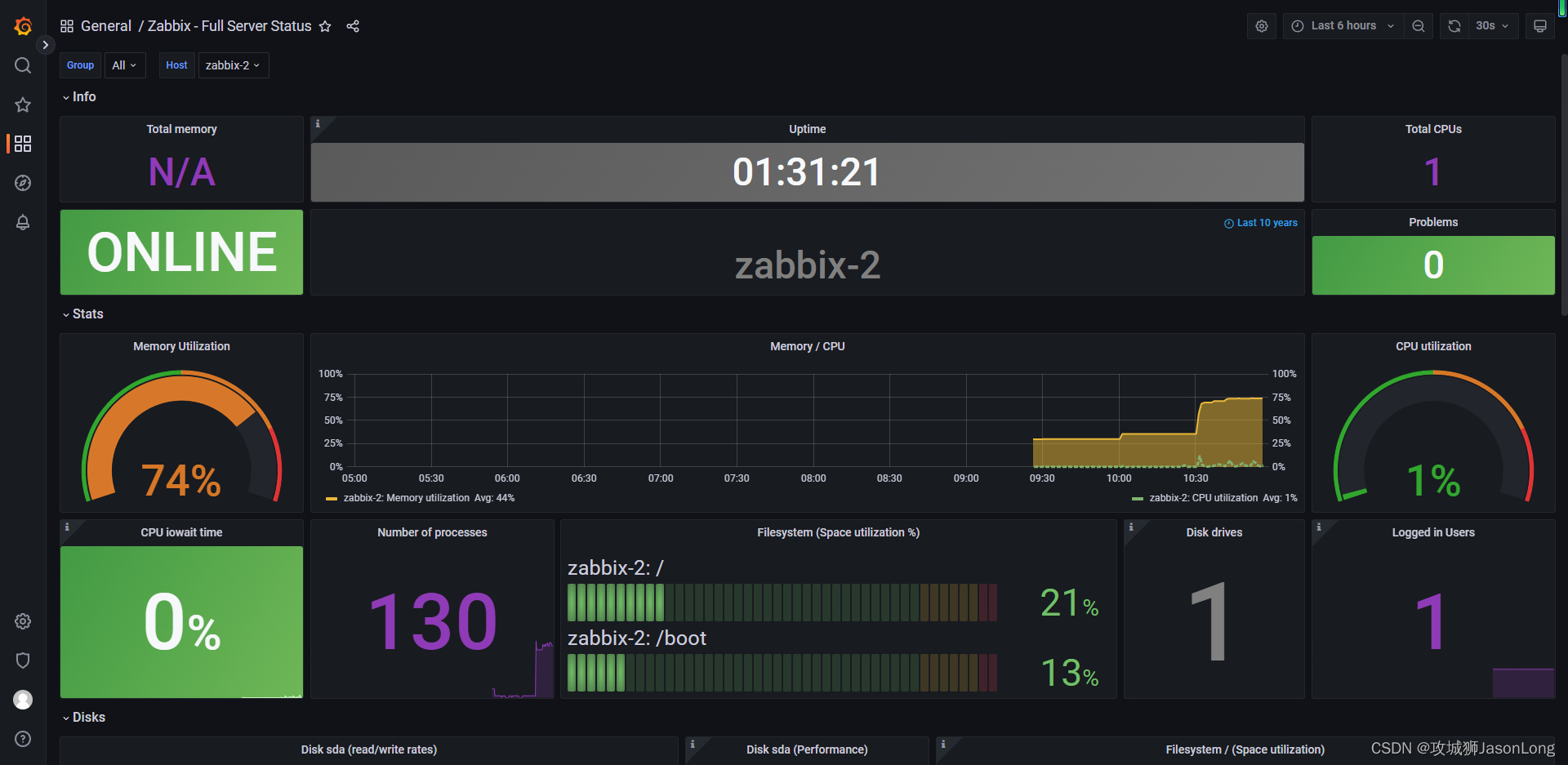Screen dimensions: 1568x765
Task: Open the Search dashboards magnifier icon
Action: (x=22, y=65)
